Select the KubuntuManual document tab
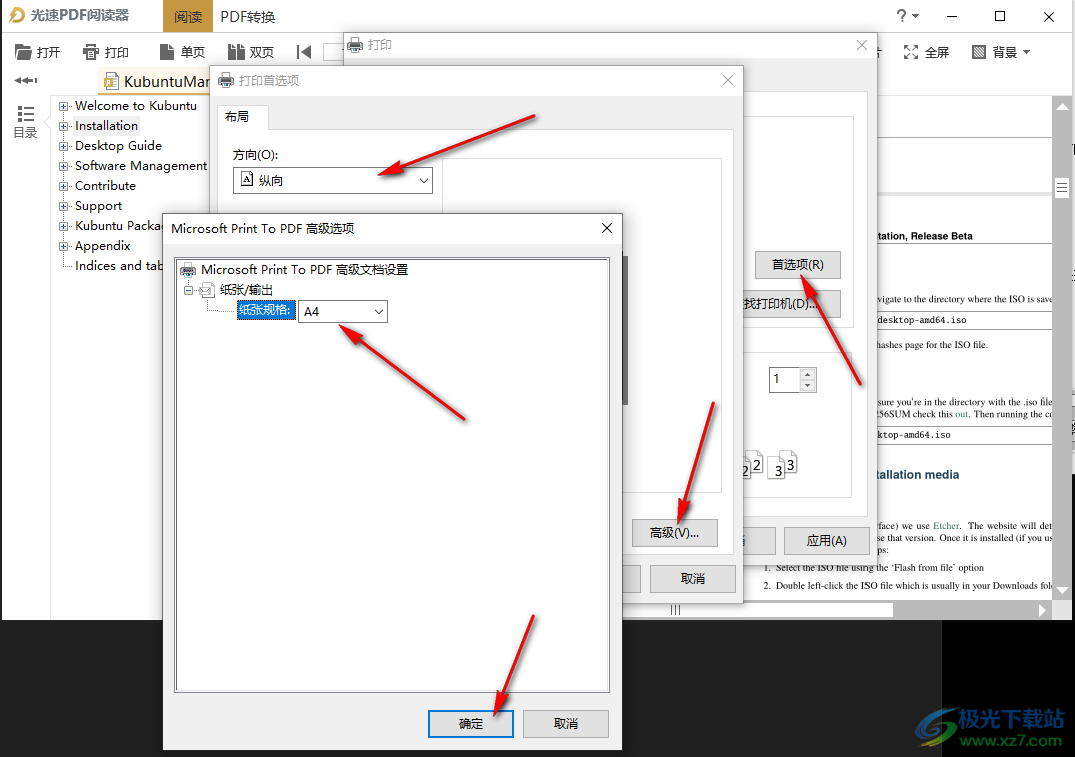Screen dimensions: 1075x757 (156, 82)
